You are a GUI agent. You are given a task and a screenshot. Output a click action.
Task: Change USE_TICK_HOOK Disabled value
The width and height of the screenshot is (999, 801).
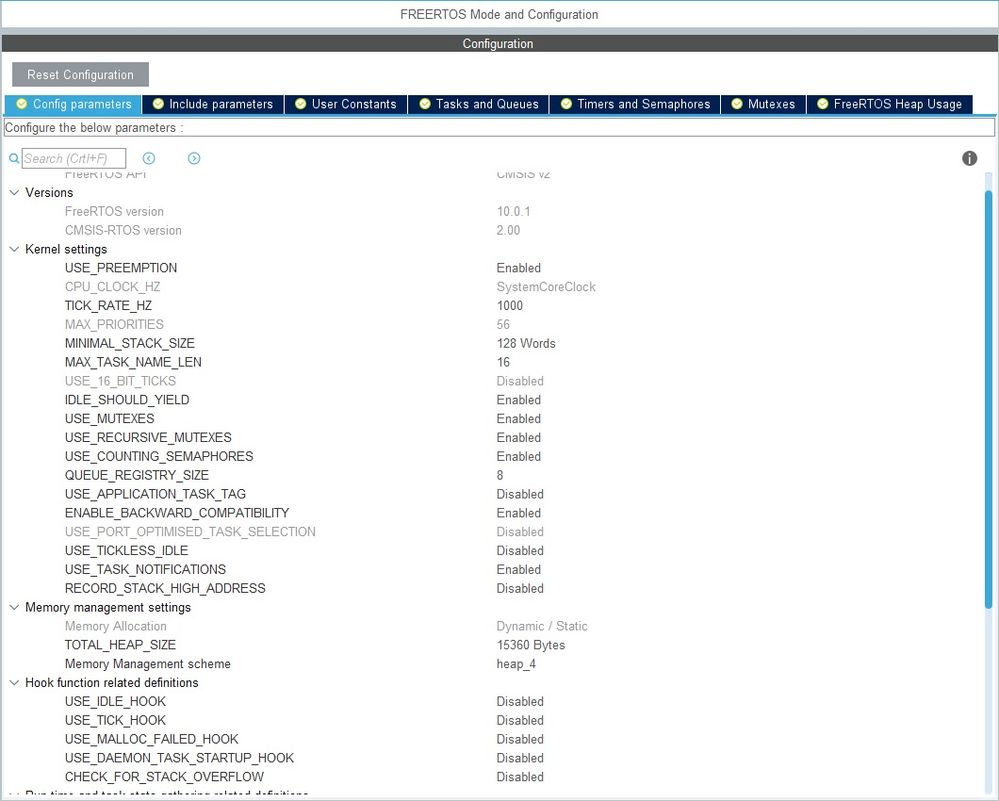pos(520,720)
